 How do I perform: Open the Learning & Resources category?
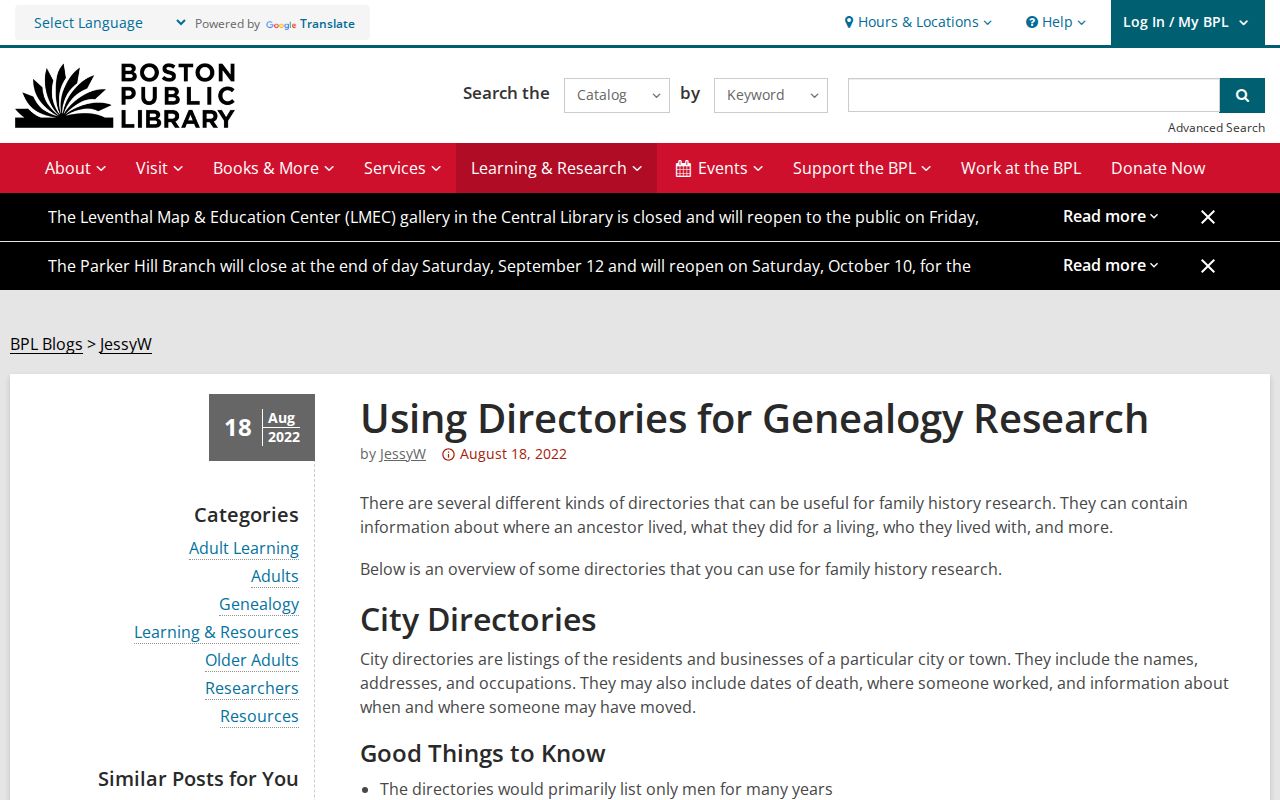pos(216,632)
